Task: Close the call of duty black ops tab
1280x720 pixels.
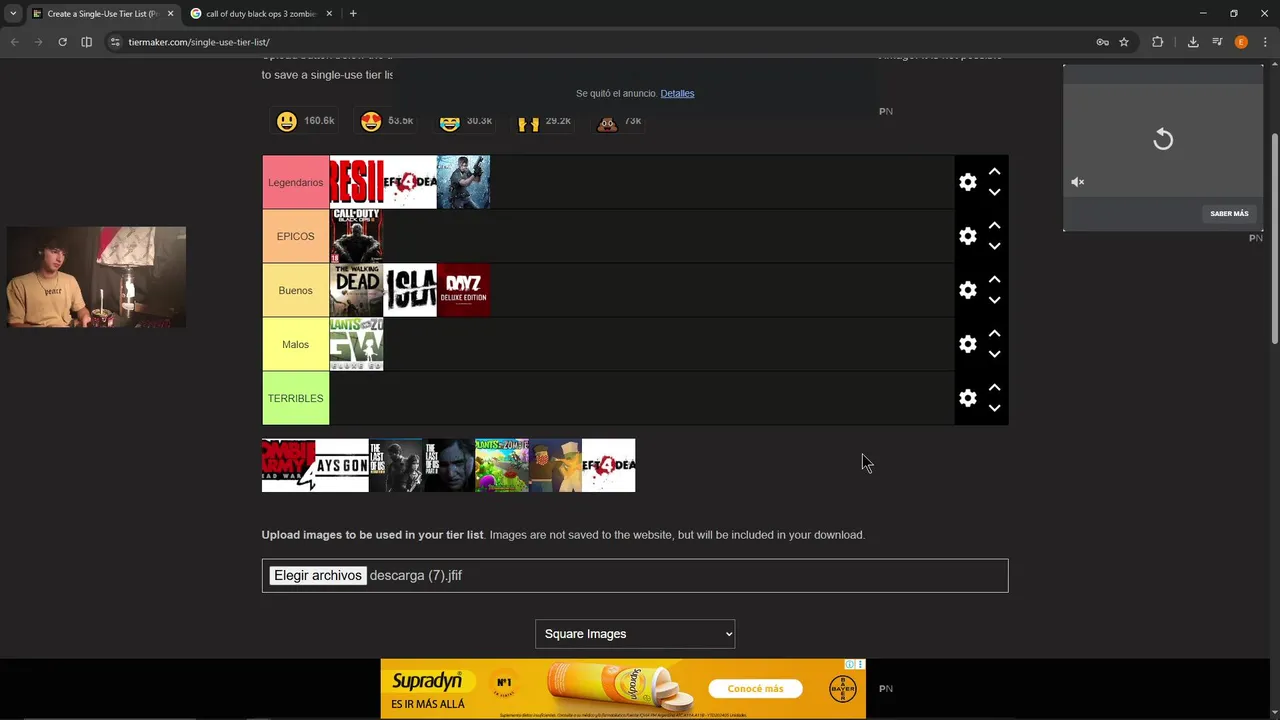Action: pyautogui.click(x=329, y=14)
